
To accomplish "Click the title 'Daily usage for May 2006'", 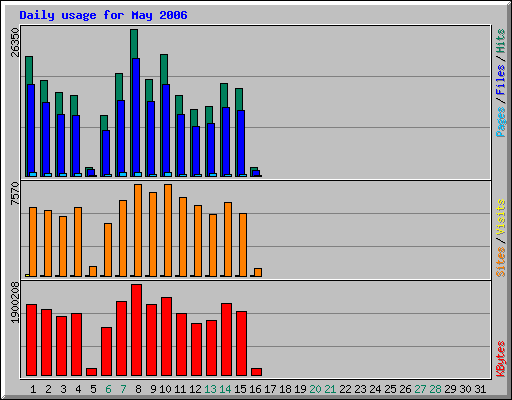I will click(x=103, y=15).
